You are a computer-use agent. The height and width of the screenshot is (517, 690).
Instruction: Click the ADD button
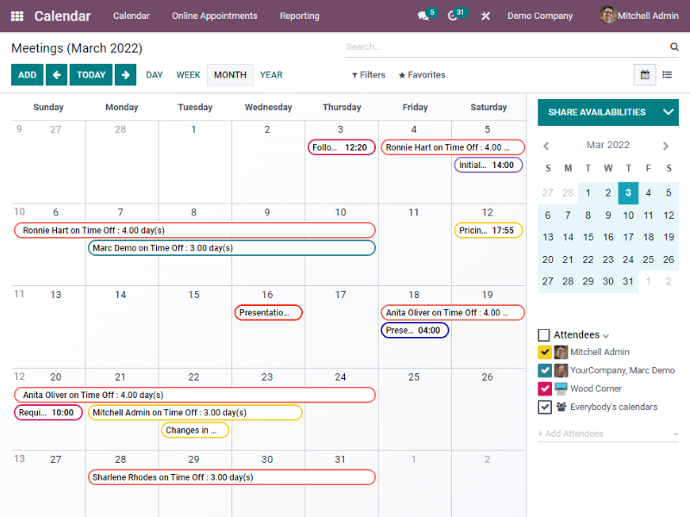[27, 75]
